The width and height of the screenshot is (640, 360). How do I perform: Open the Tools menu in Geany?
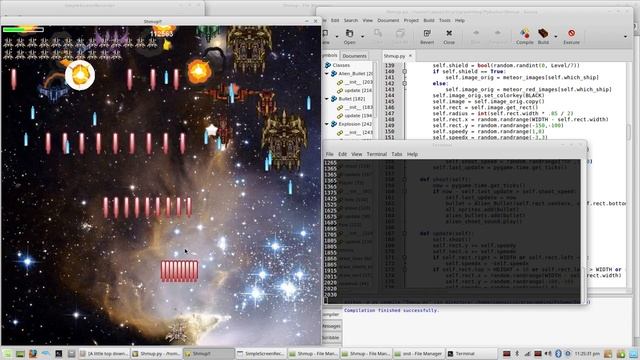click(445, 20)
